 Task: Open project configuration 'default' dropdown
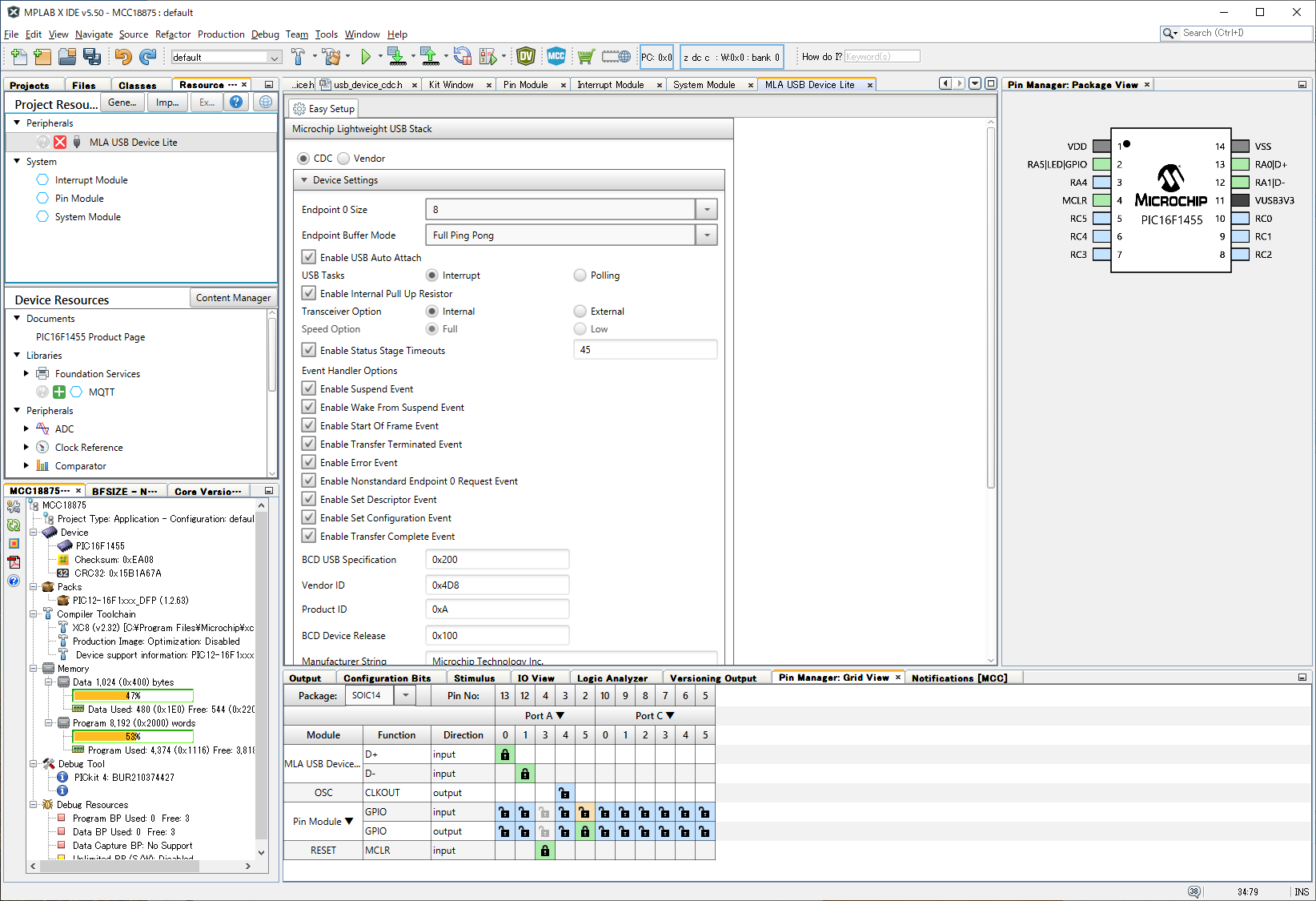(x=275, y=58)
